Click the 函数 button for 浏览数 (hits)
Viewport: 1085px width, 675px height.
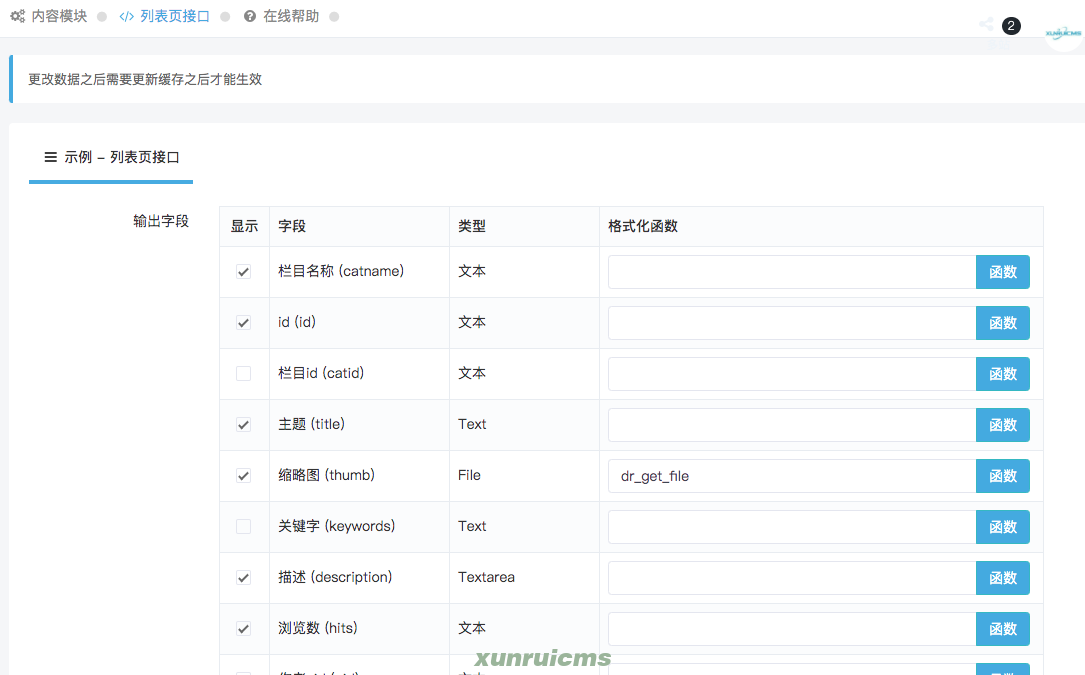click(1003, 629)
